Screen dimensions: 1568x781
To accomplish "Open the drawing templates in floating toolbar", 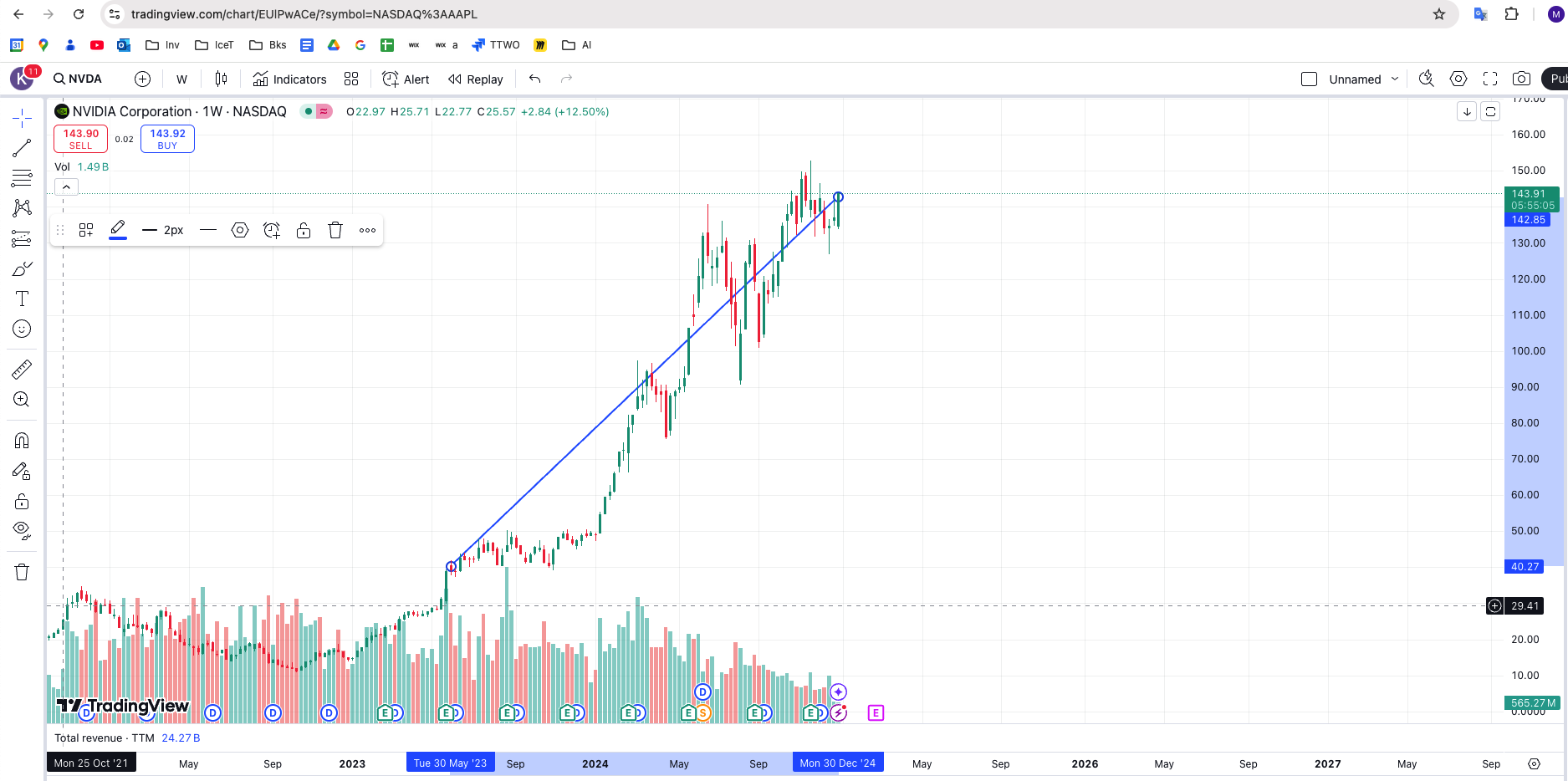I will click(86, 230).
